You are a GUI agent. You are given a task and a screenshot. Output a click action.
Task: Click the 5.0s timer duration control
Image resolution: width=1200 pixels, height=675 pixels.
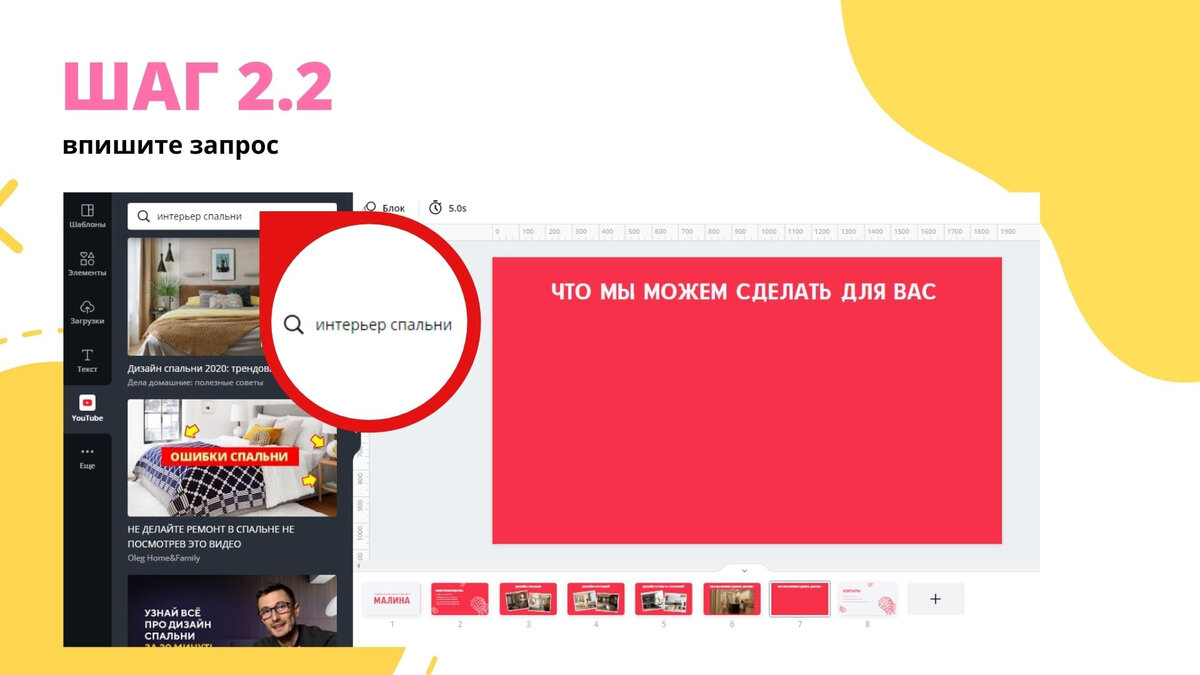(x=447, y=208)
